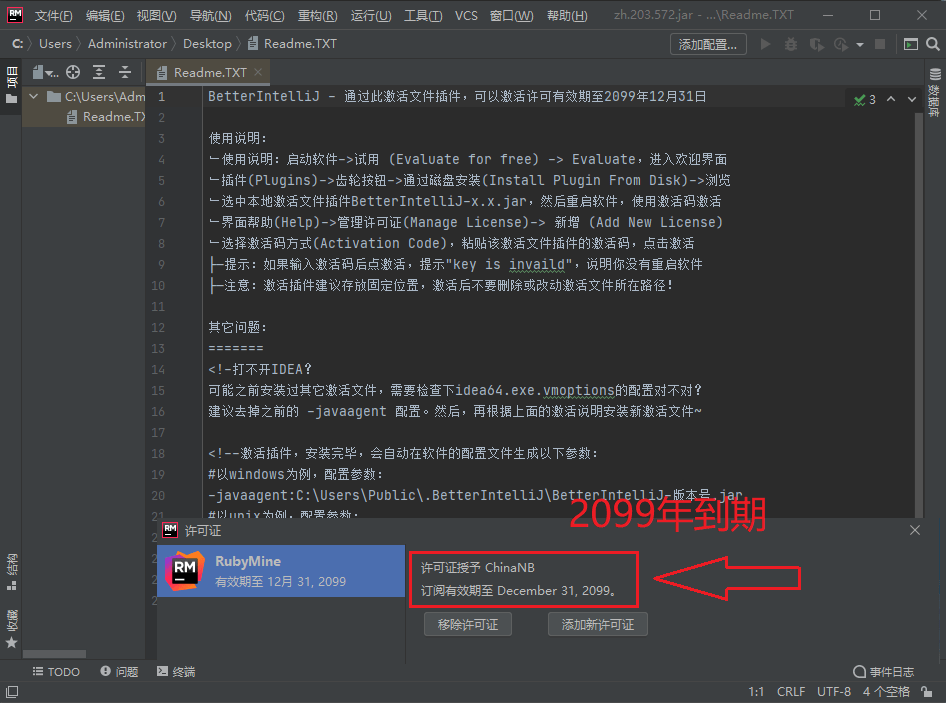The width and height of the screenshot is (946, 703).
Task: Close the Readme.TXT editor tab
Action: pos(258,72)
